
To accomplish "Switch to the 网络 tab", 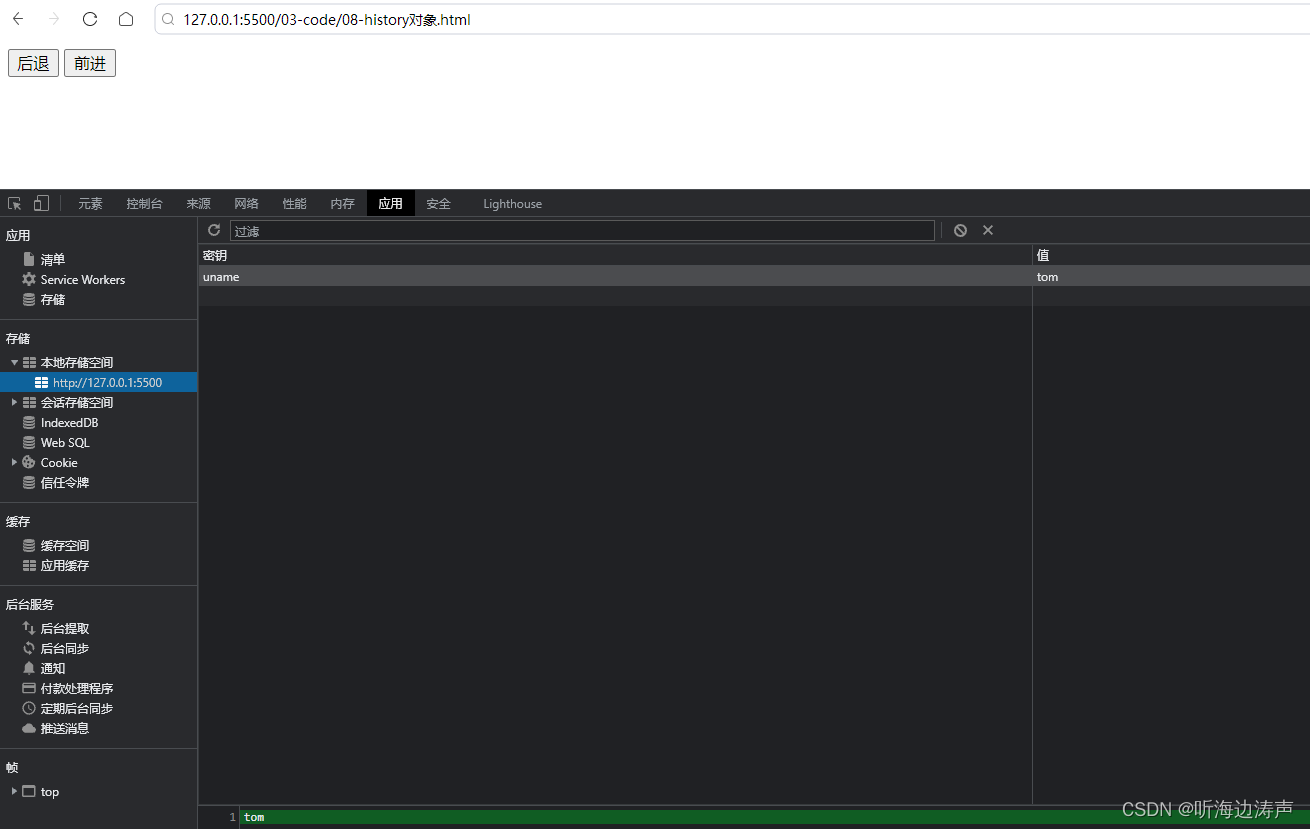I will click(x=245, y=203).
